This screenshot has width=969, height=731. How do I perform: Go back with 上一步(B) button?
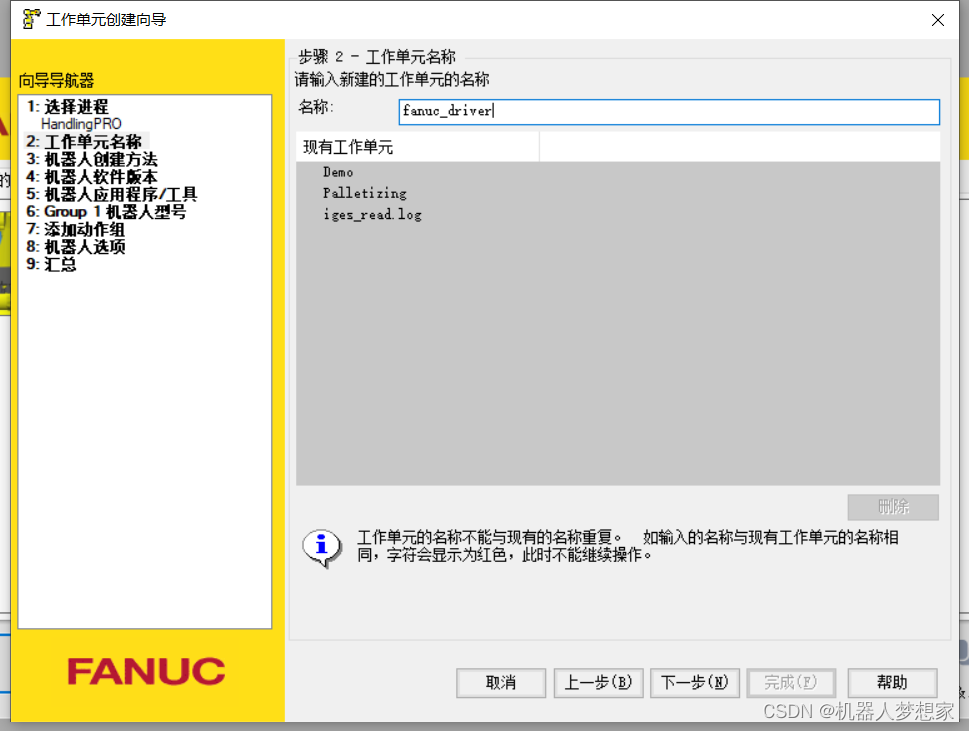click(x=598, y=683)
